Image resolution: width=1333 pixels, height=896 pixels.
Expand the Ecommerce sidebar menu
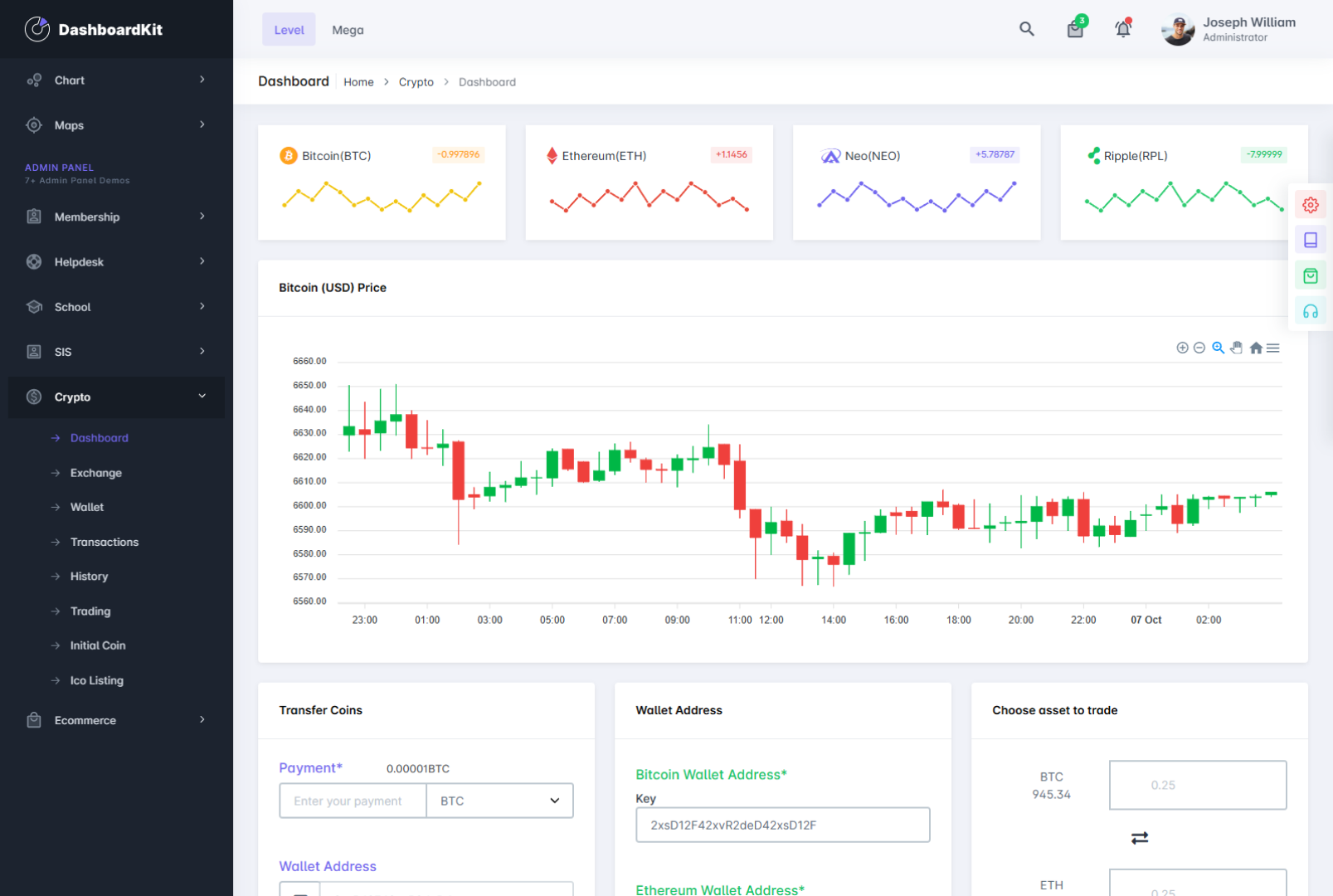116,720
